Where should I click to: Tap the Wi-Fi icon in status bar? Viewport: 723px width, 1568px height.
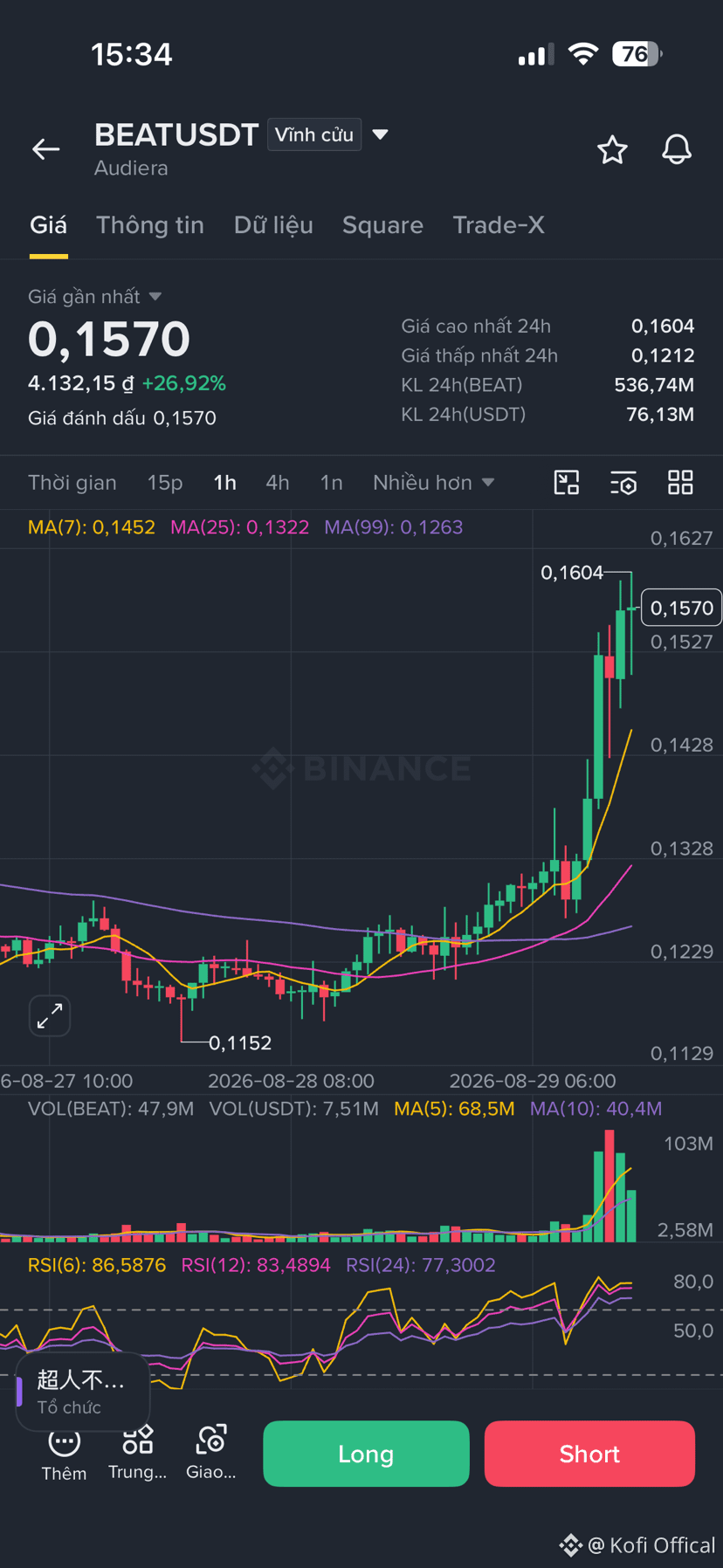point(583,54)
